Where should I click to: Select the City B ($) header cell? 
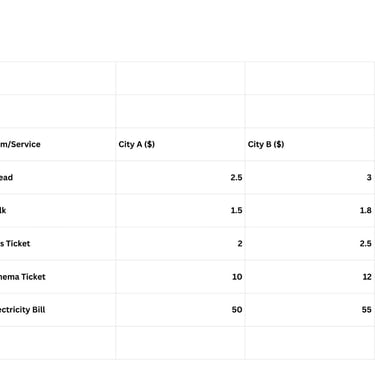(310, 144)
